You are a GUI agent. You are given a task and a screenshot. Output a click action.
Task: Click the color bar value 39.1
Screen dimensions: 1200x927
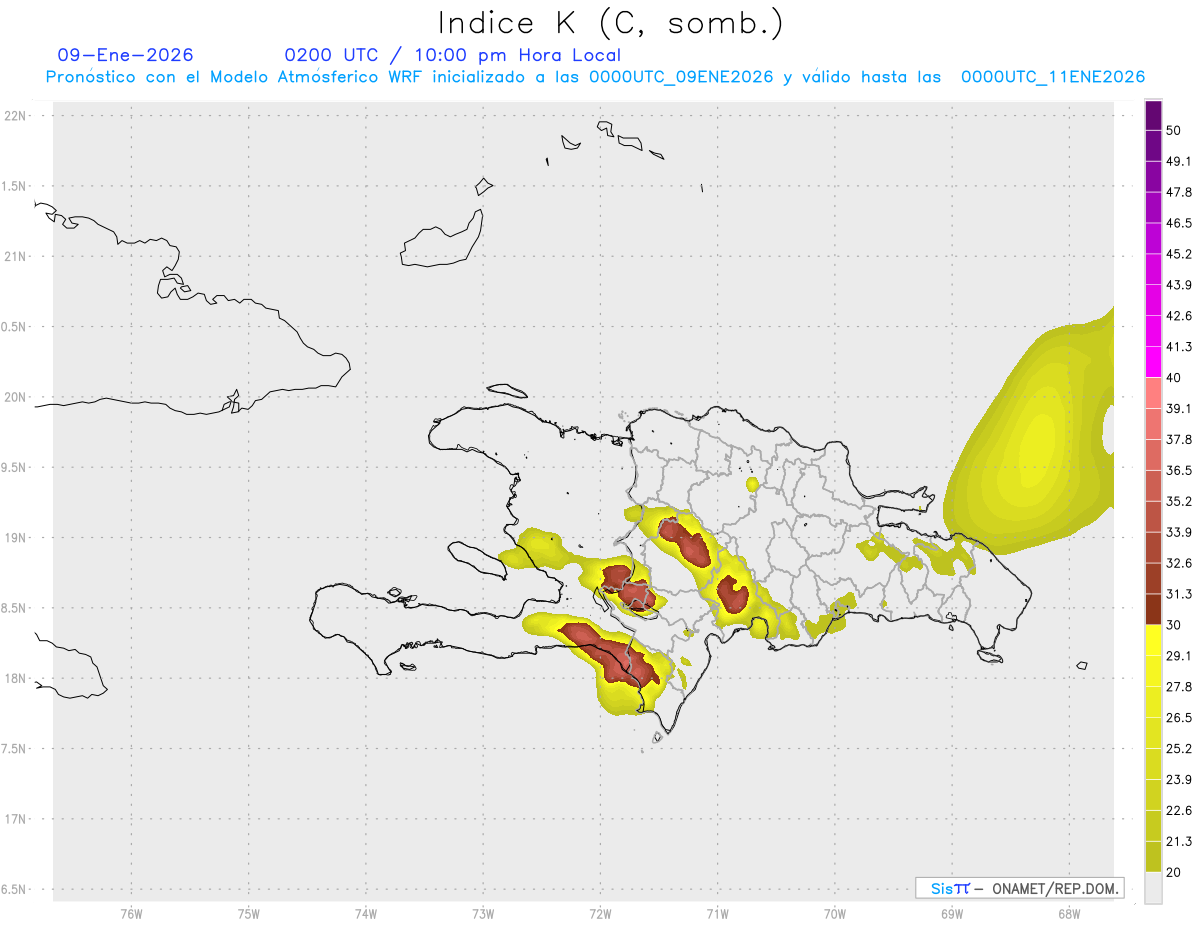coord(1179,408)
